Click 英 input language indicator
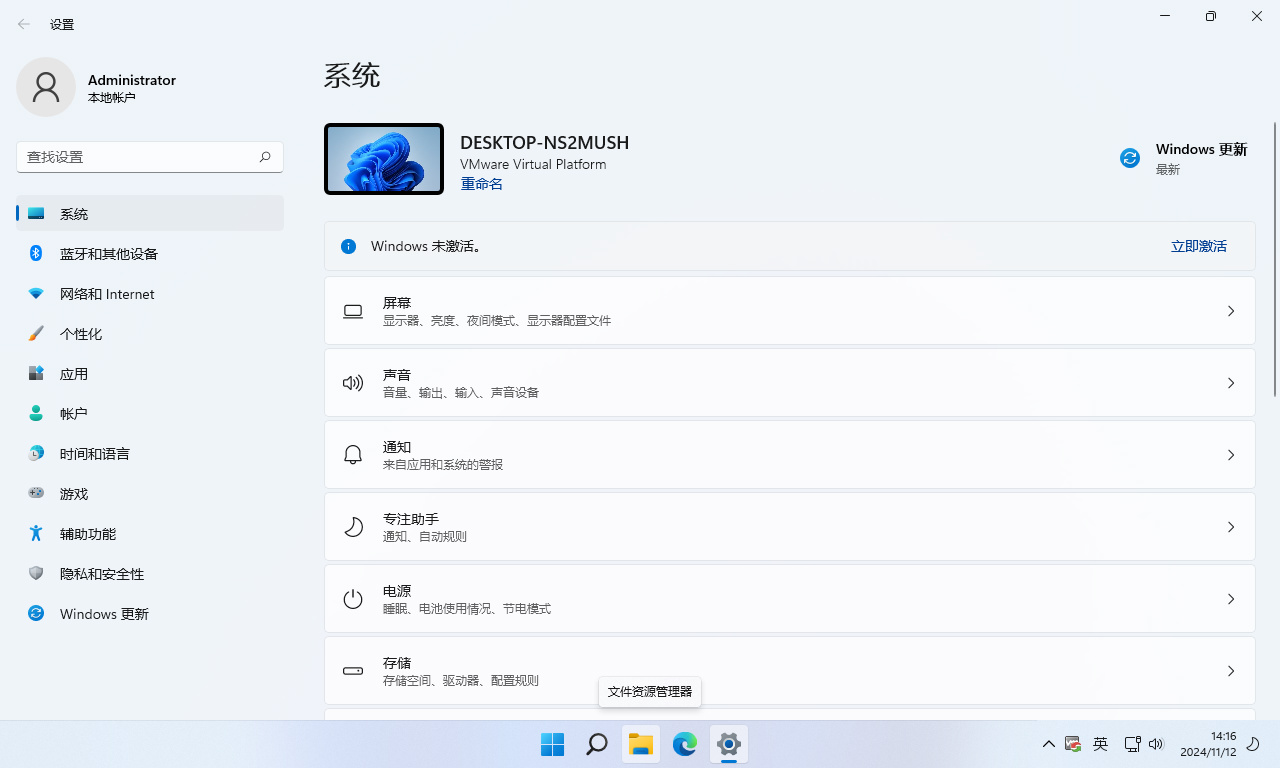This screenshot has height=768, width=1280. (x=1101, y=744)
